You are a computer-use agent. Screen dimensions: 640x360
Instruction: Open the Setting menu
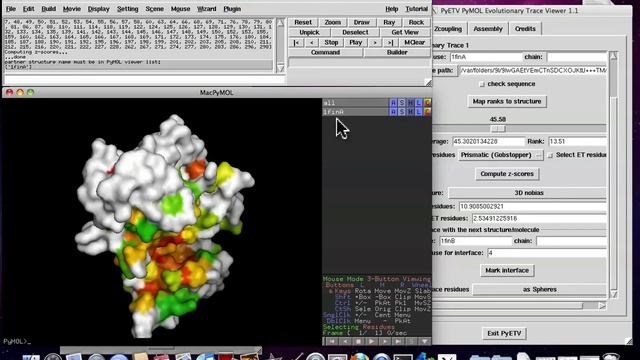[x=127, y=9]
